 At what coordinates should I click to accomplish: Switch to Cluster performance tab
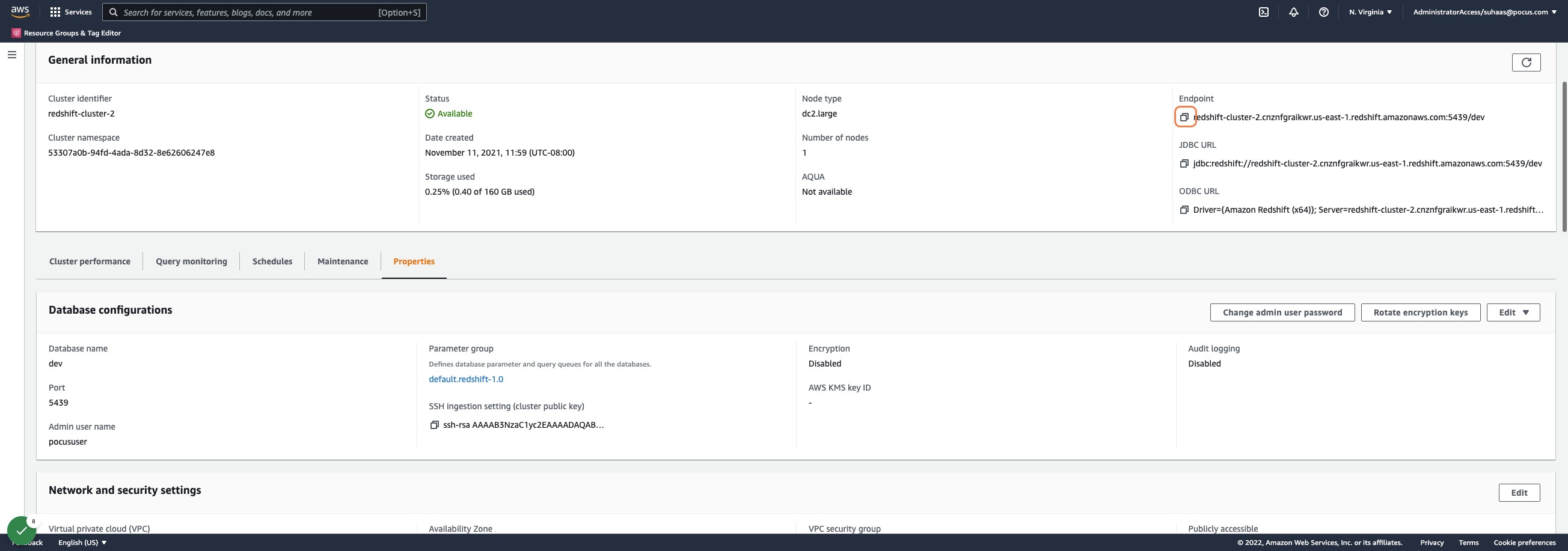90,261
